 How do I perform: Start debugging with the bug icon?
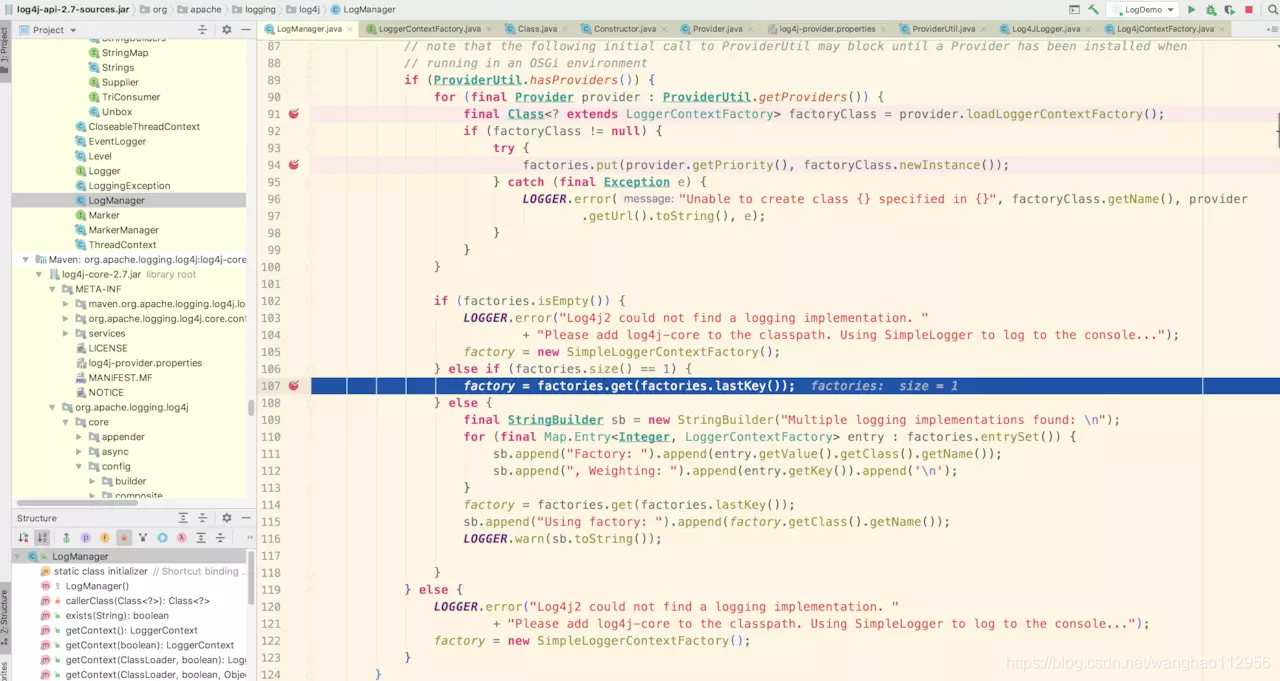tap(1211, 9)
